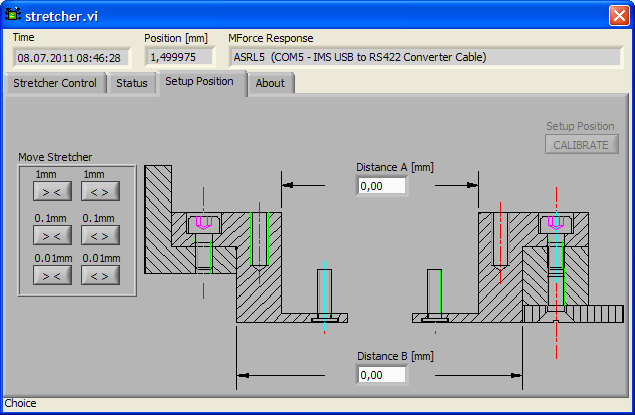Move stretcher outward by 1mm
Screen dimensions: 635x415
[100, 192]
